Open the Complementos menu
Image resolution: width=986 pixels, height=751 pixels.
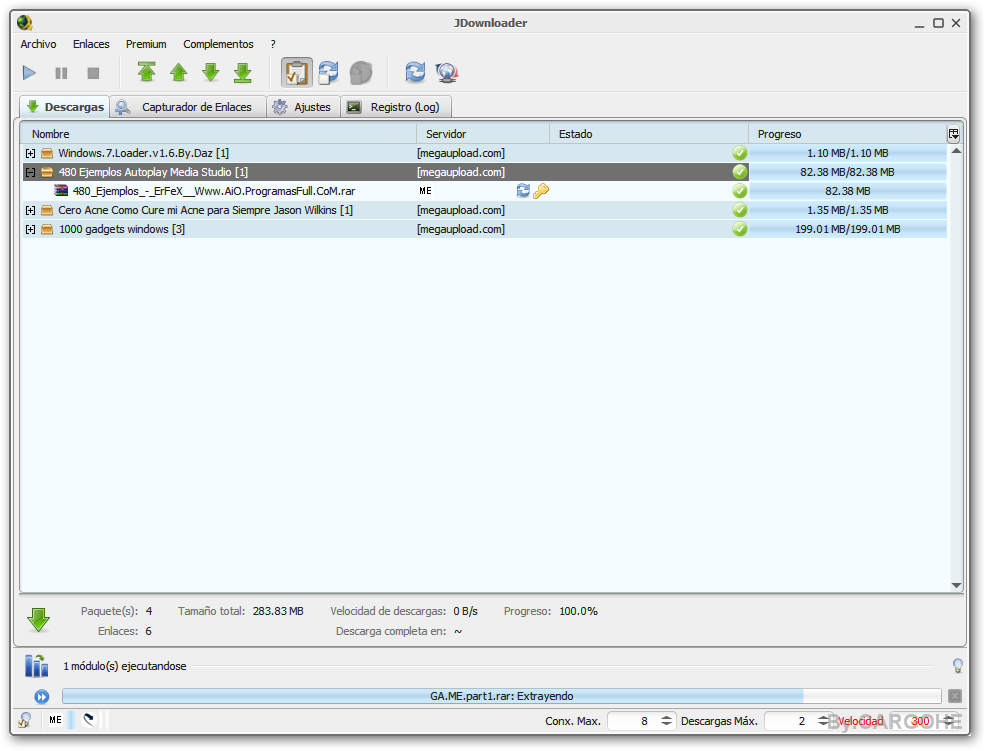(x=218, y=44)
